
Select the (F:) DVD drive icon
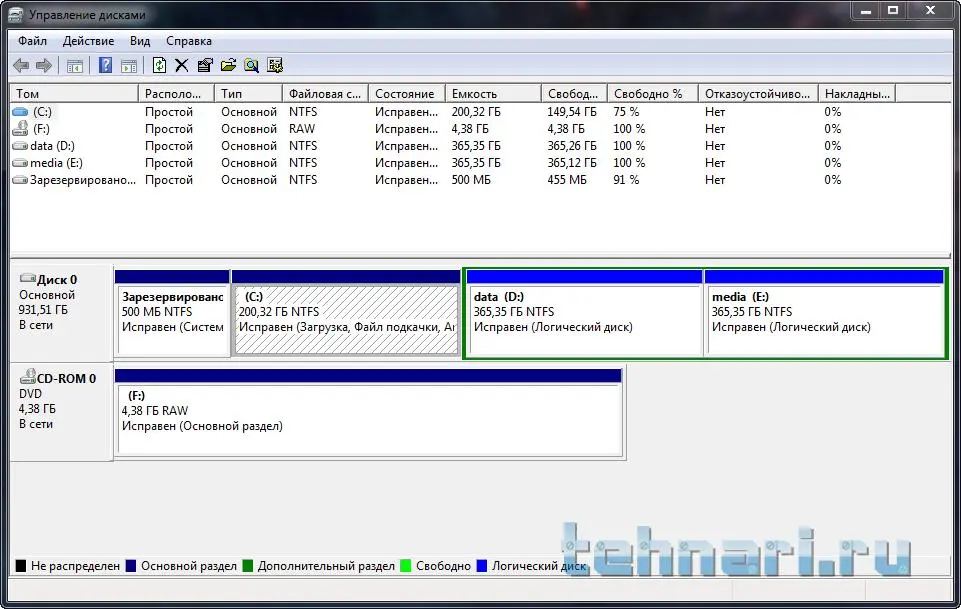20,128
